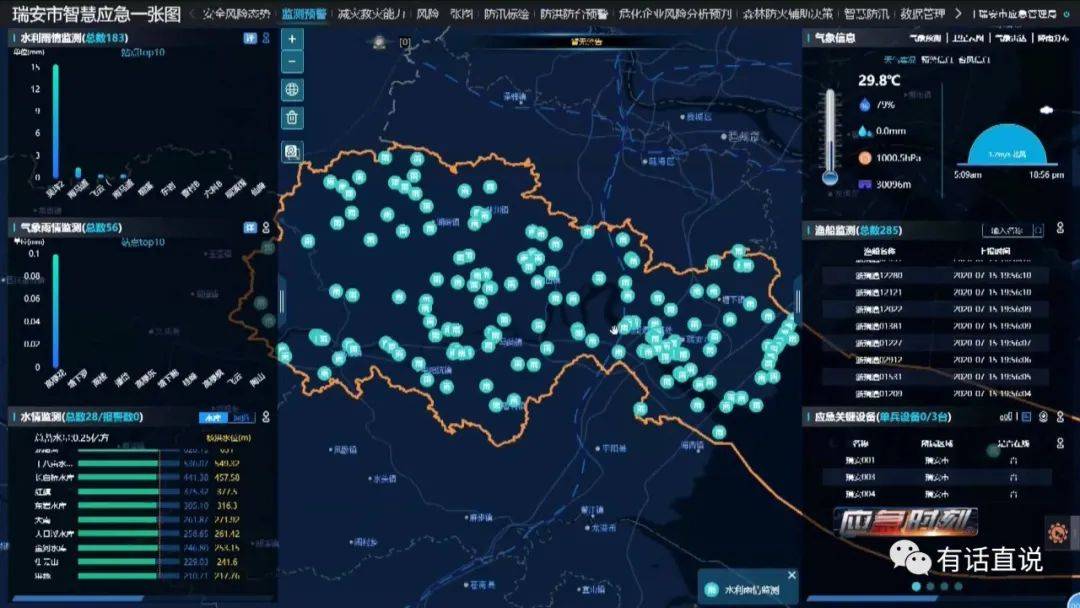Select fishing boat row ending 12121

[935, 292]
